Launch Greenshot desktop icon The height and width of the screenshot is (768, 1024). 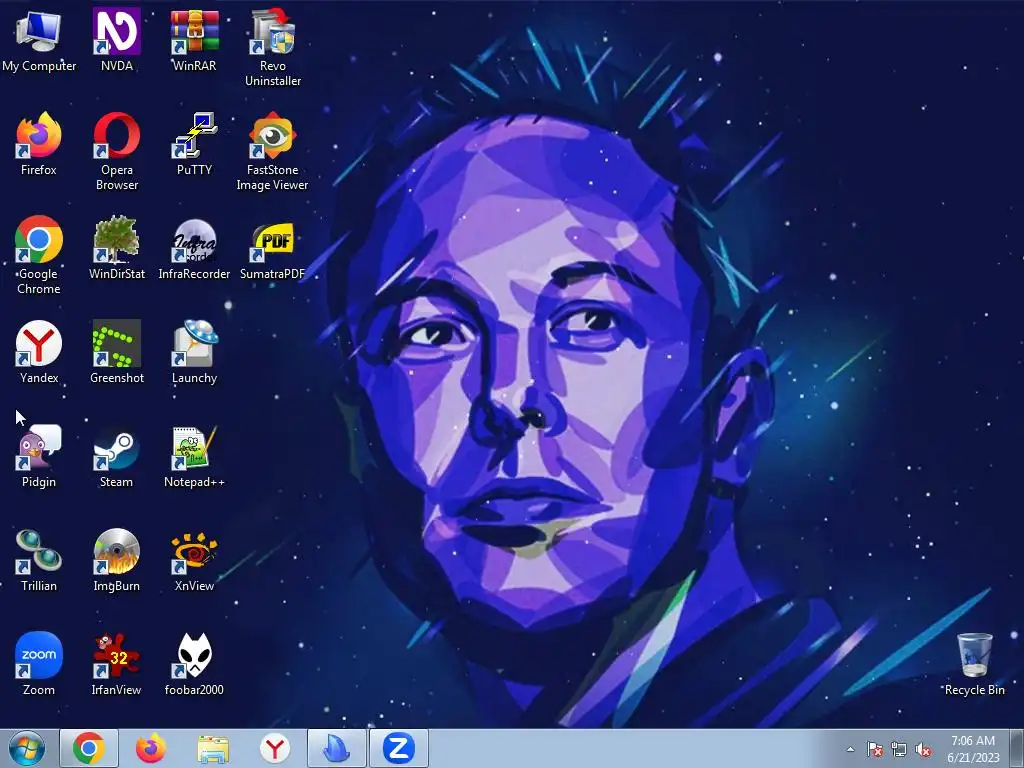(x=116, y=353)
